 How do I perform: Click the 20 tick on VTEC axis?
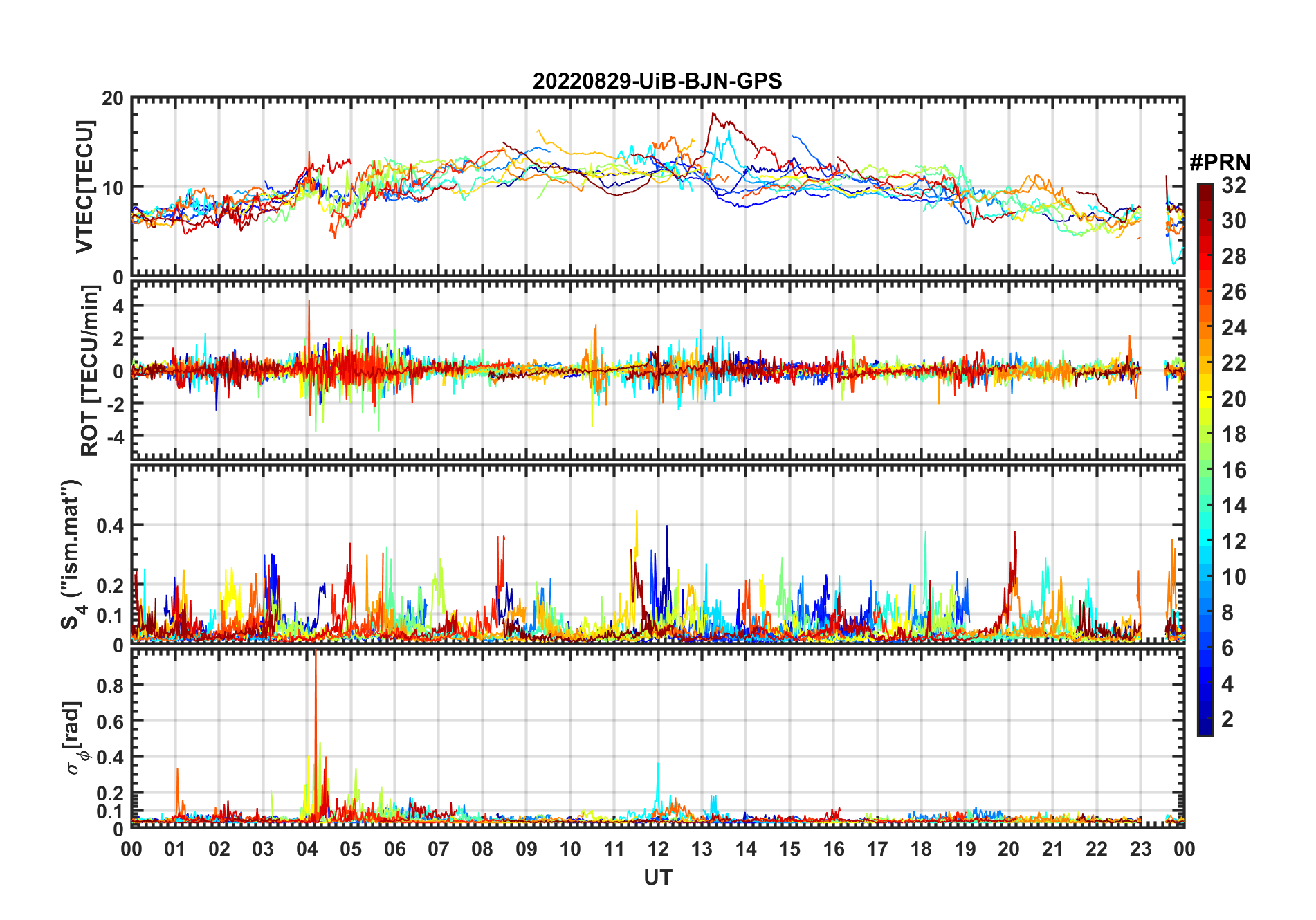point(113,99)
